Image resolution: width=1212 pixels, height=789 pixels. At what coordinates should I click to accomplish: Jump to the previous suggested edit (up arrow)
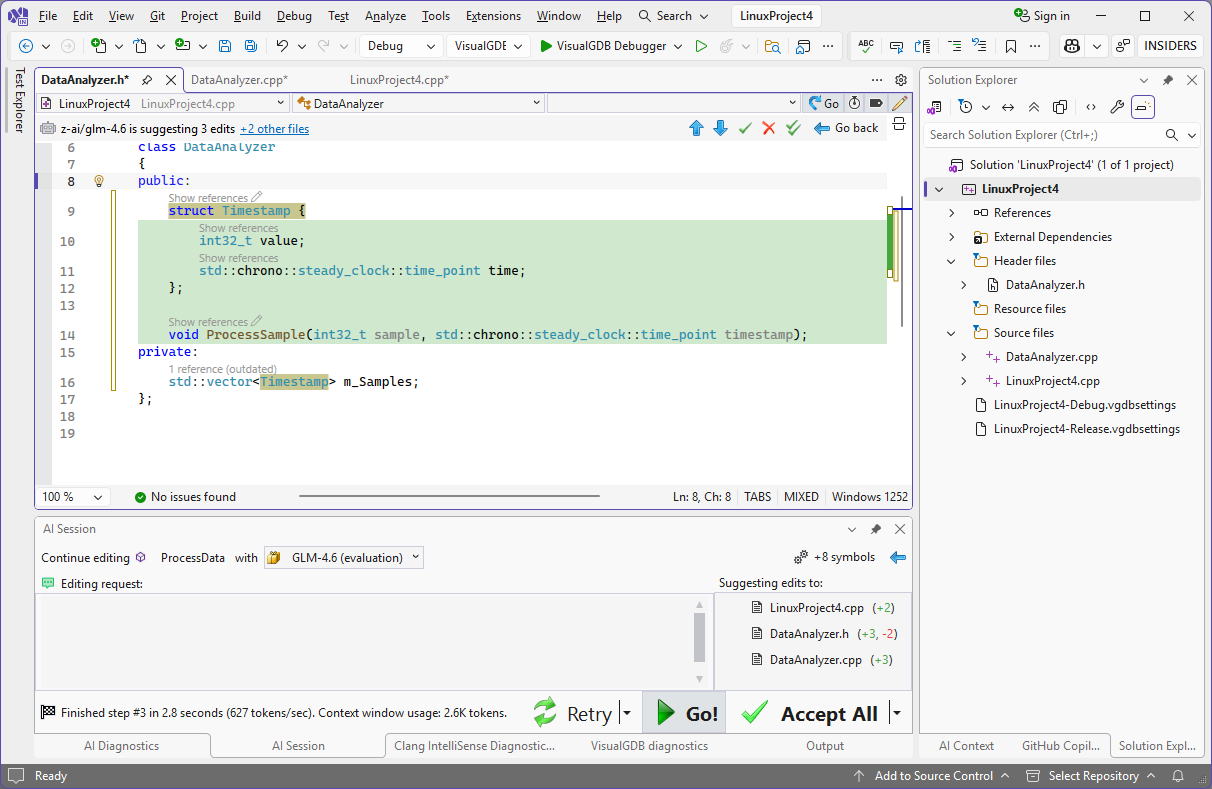click(697, 128)
